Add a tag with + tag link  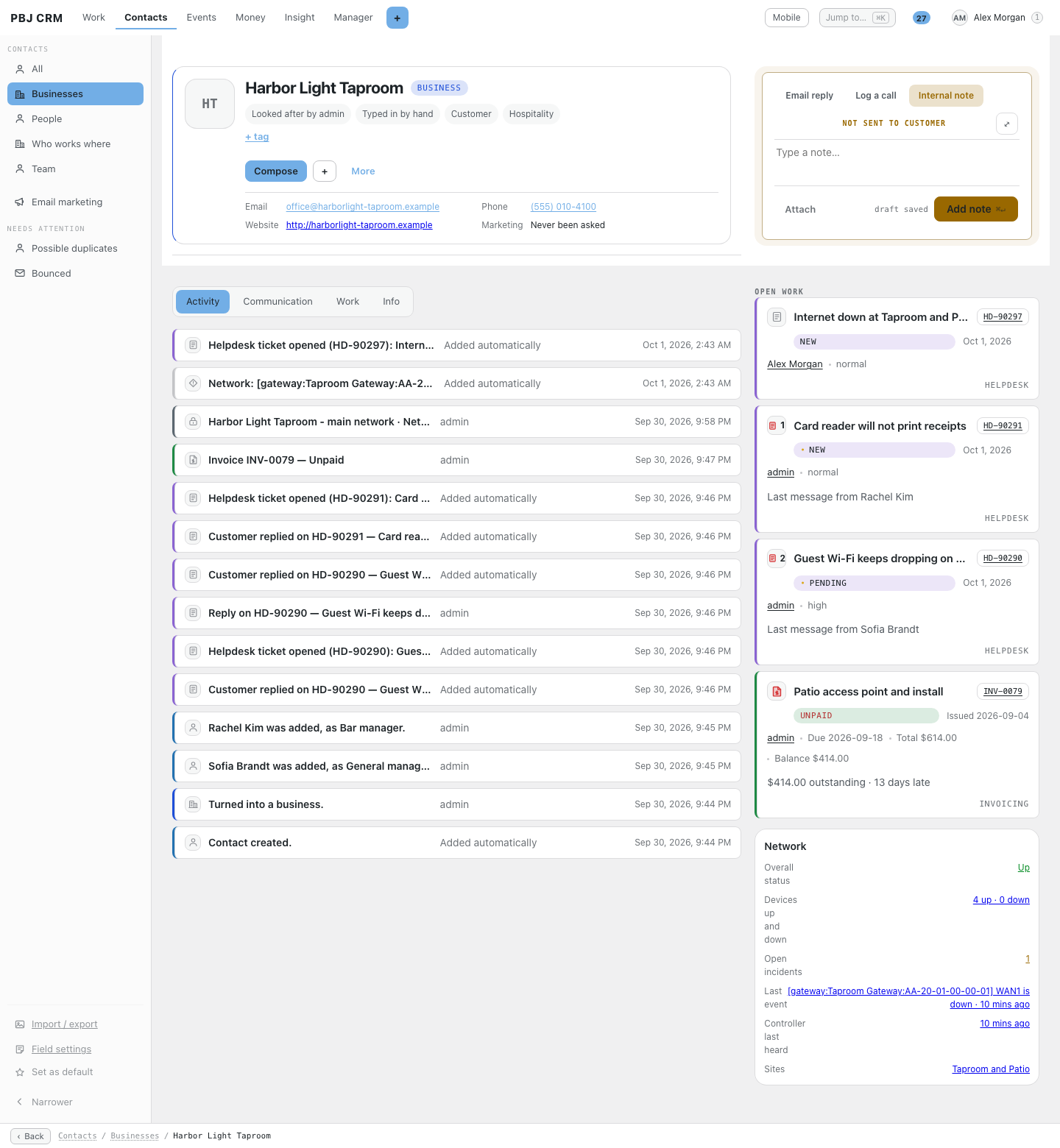(x=257, y=137)
